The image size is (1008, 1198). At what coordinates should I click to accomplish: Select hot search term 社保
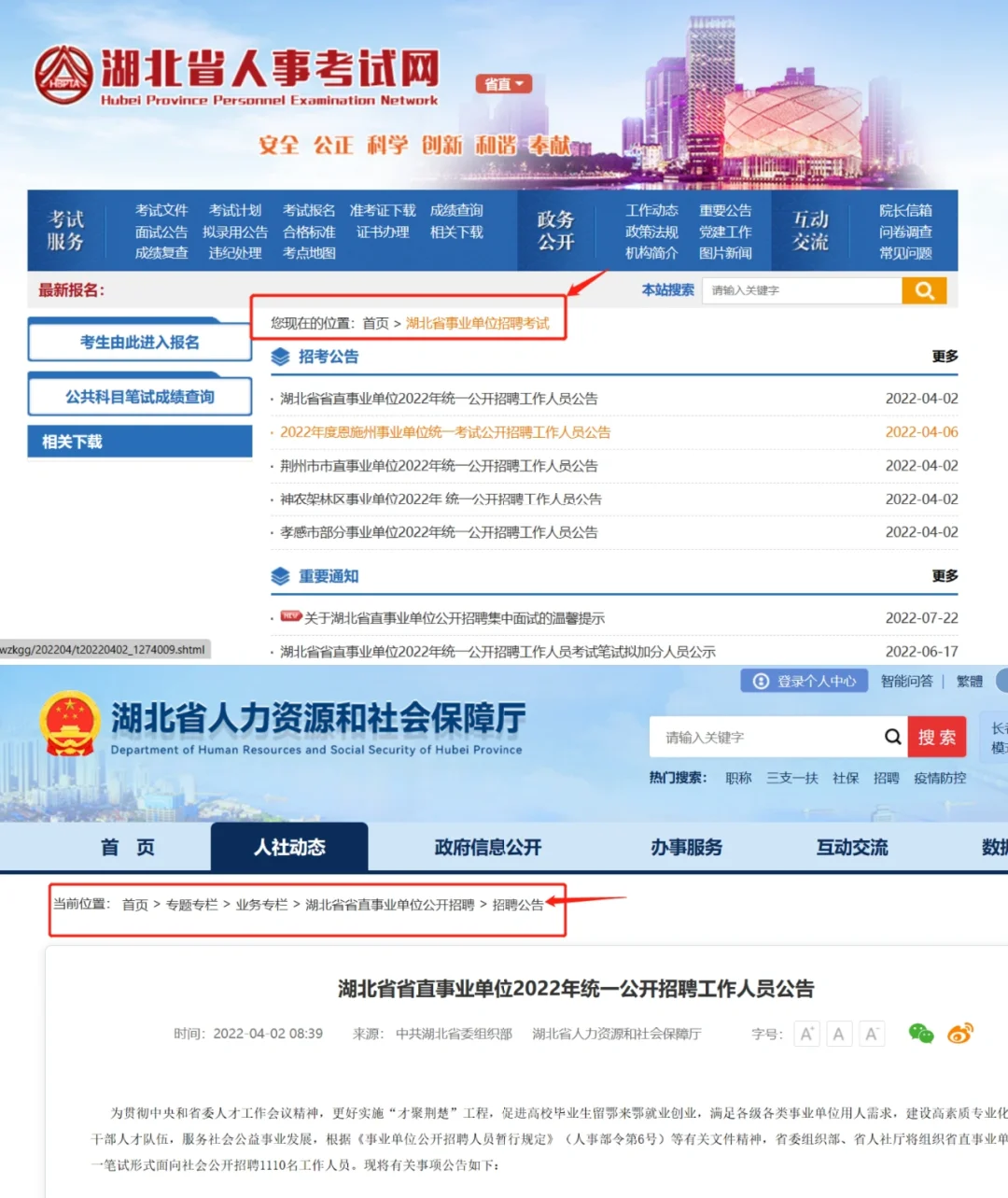(846, 778)
